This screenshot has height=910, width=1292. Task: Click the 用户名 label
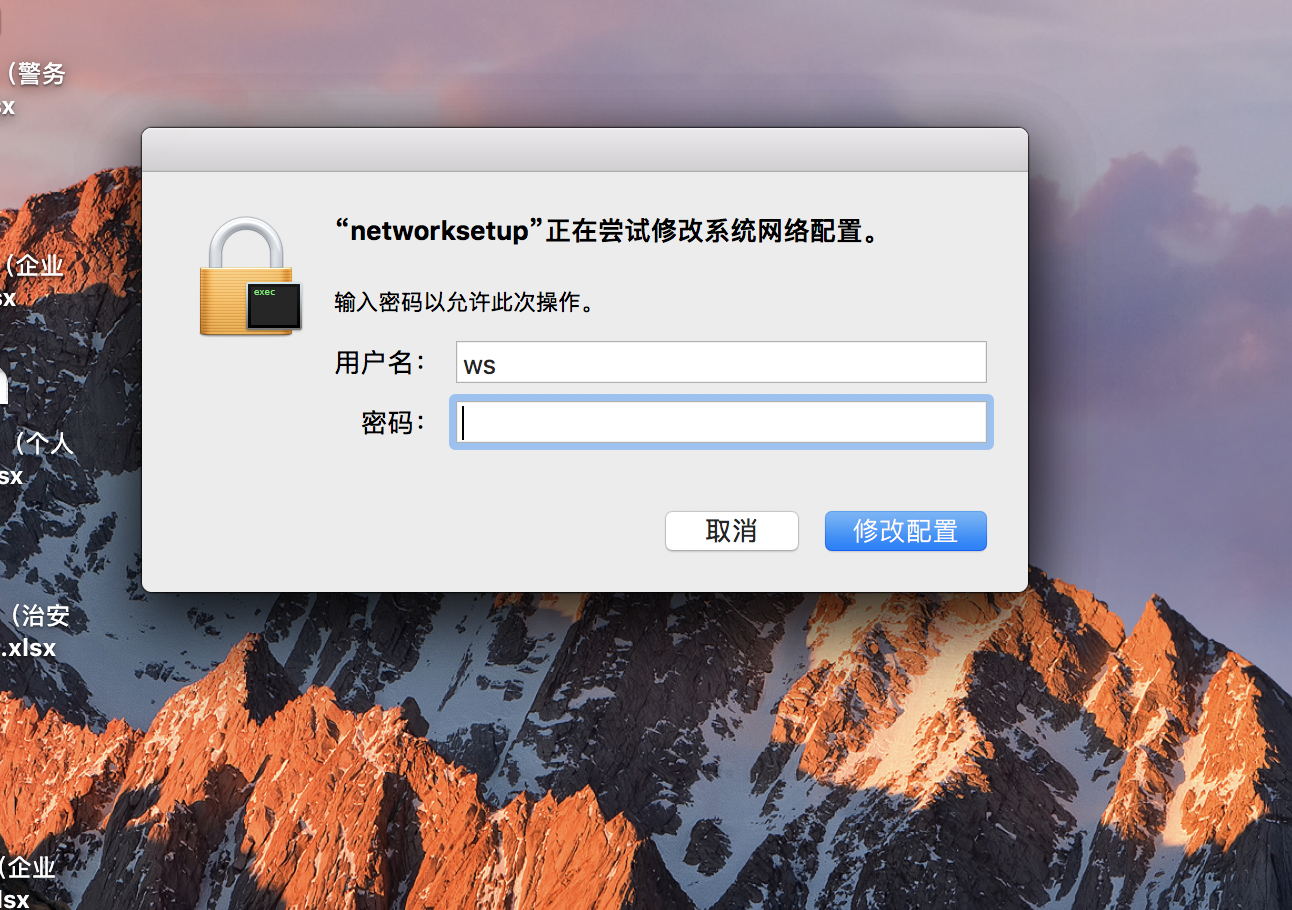click(x=381, y=363)
